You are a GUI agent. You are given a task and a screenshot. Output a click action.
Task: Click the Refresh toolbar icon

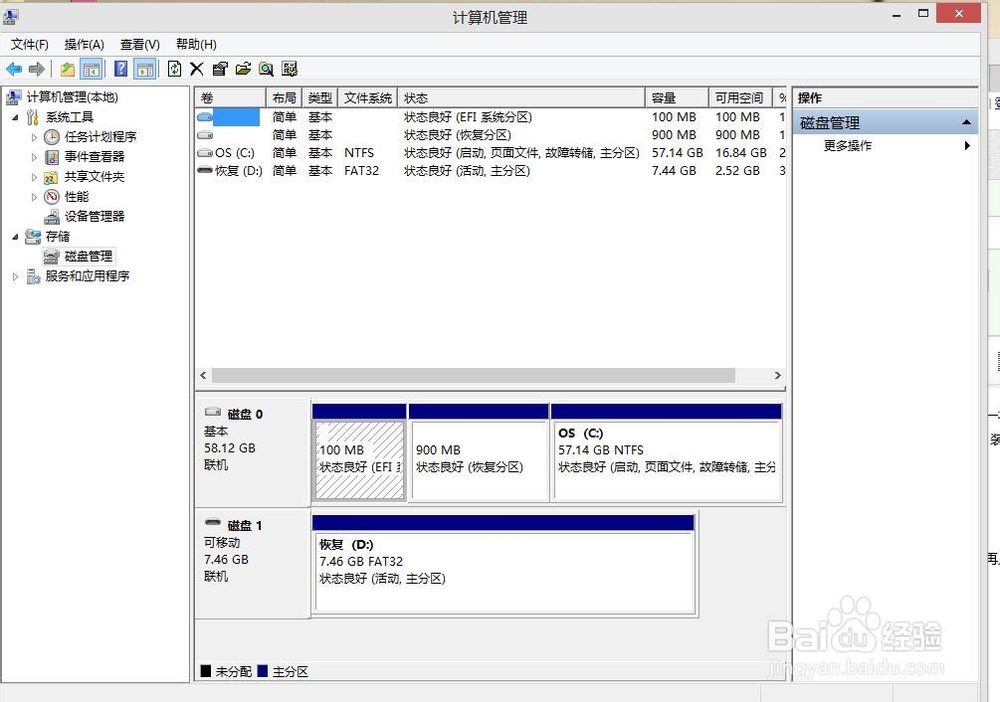click(174, 69)
